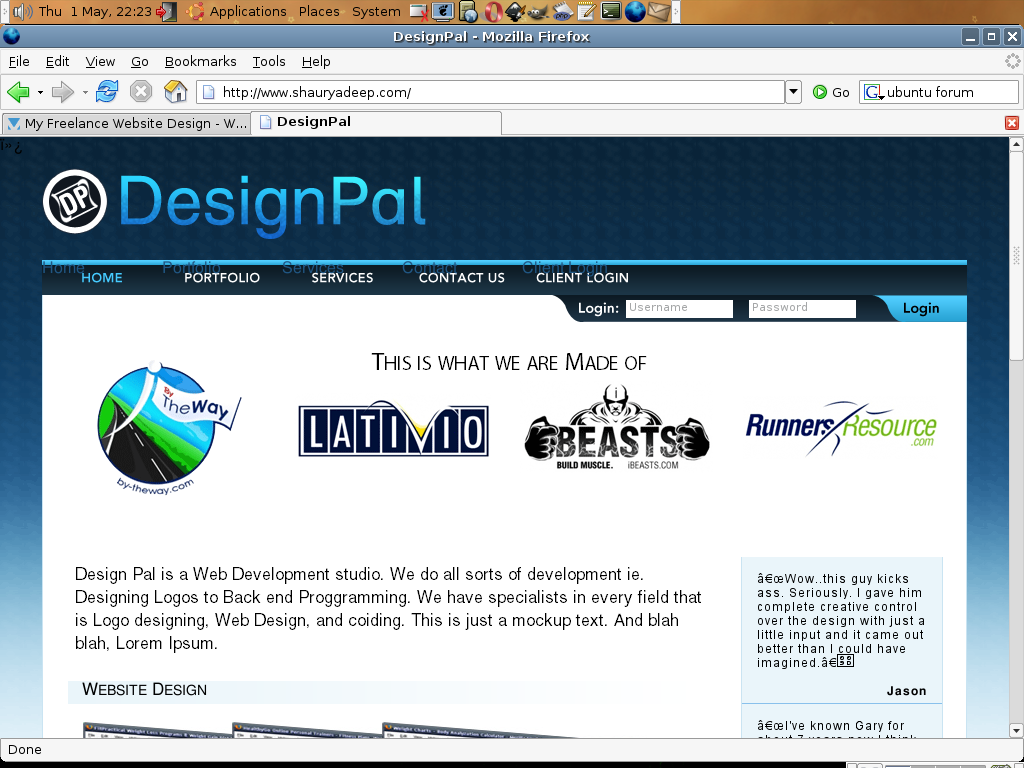Launch Opera from the panel icon
The image size is (1024, 768).
(492, 12)
